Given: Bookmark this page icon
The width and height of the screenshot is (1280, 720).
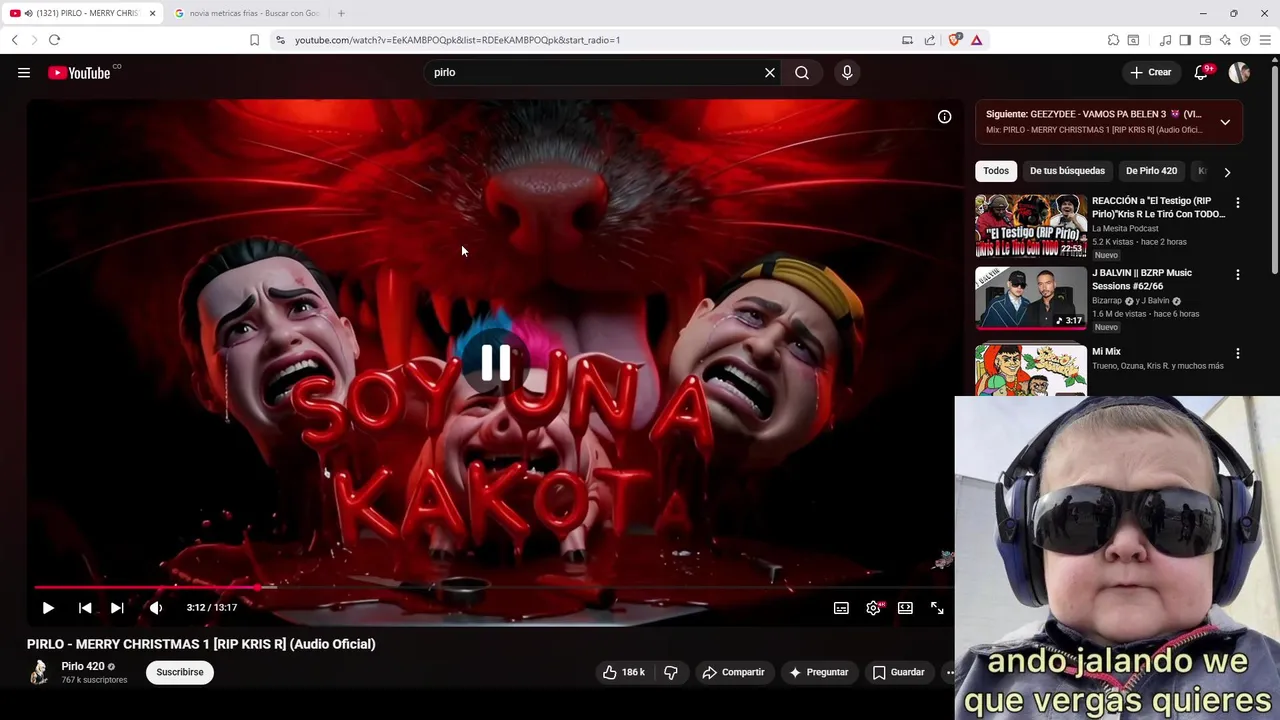Looking at the screenshot, I should [254, 40].
